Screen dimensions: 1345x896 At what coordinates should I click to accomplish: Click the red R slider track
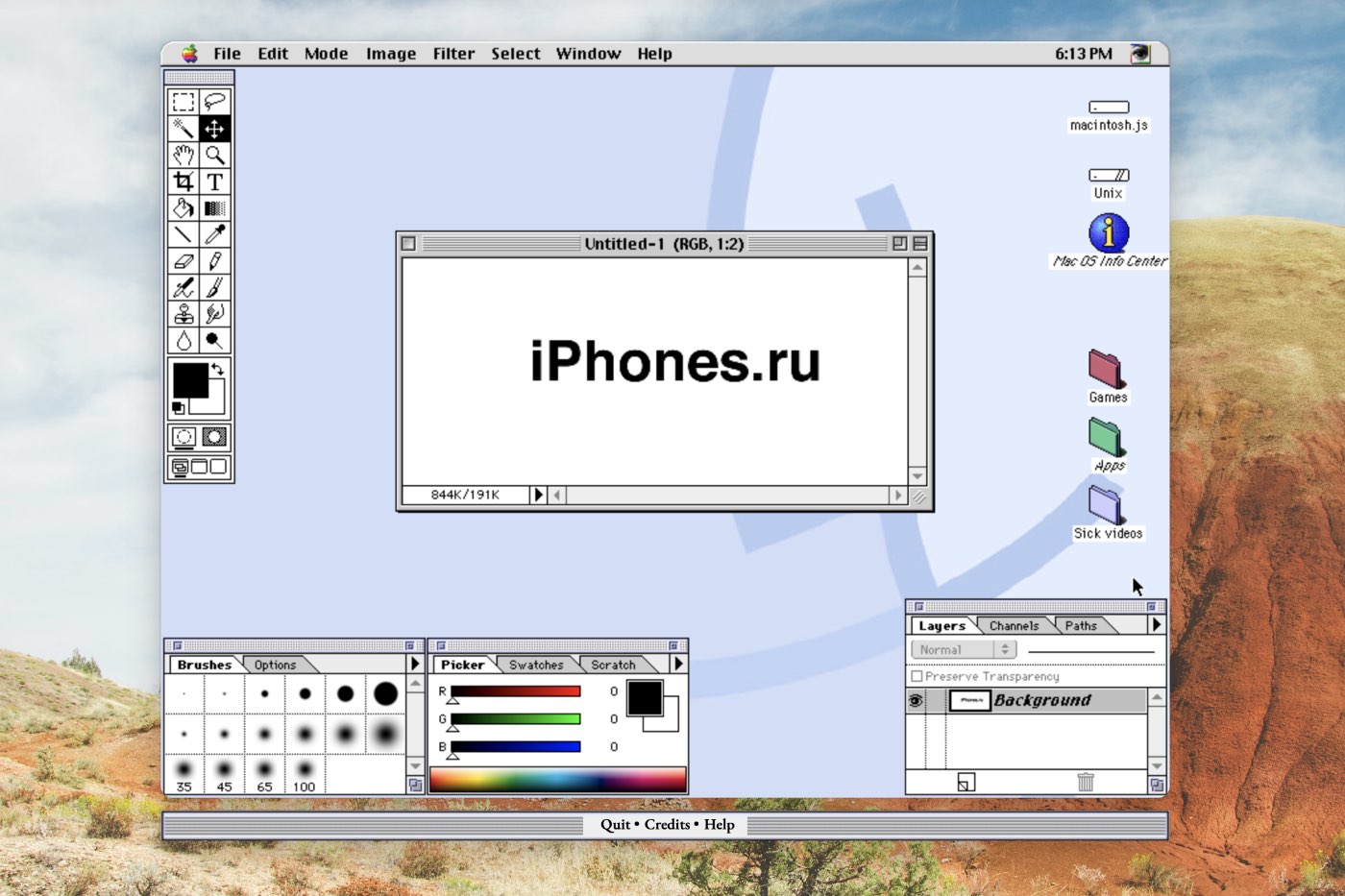point(515,691)
